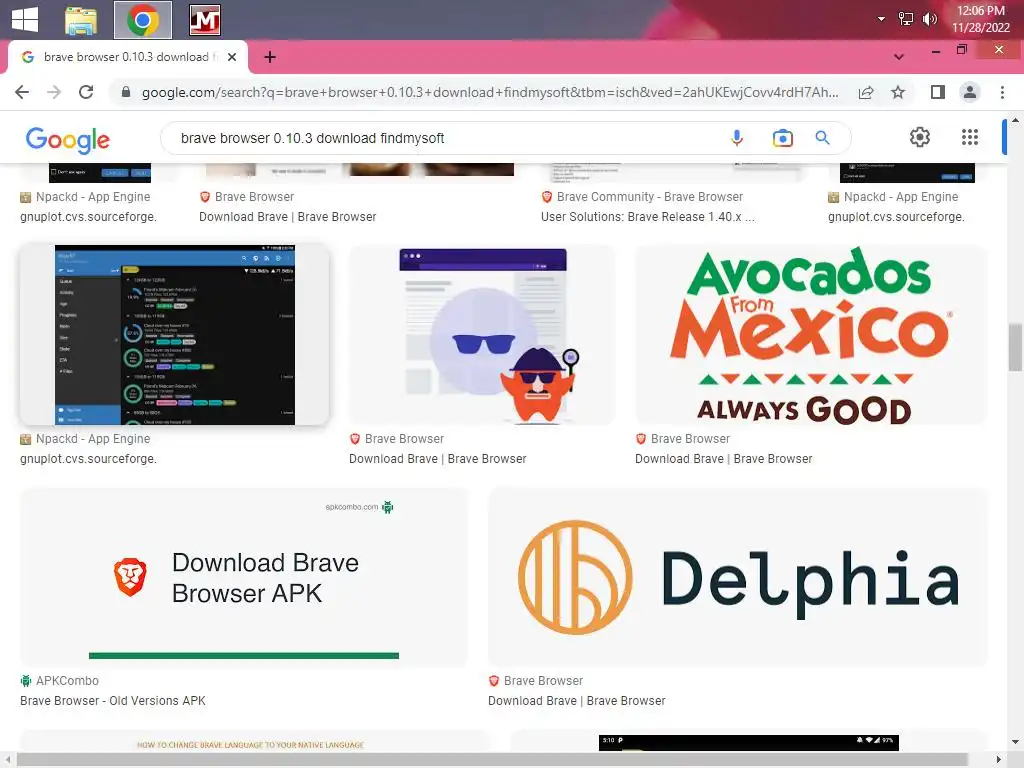Switch to Chrome taskbar icon
Screen dimensions: 1024x768
tap(143, 20)
